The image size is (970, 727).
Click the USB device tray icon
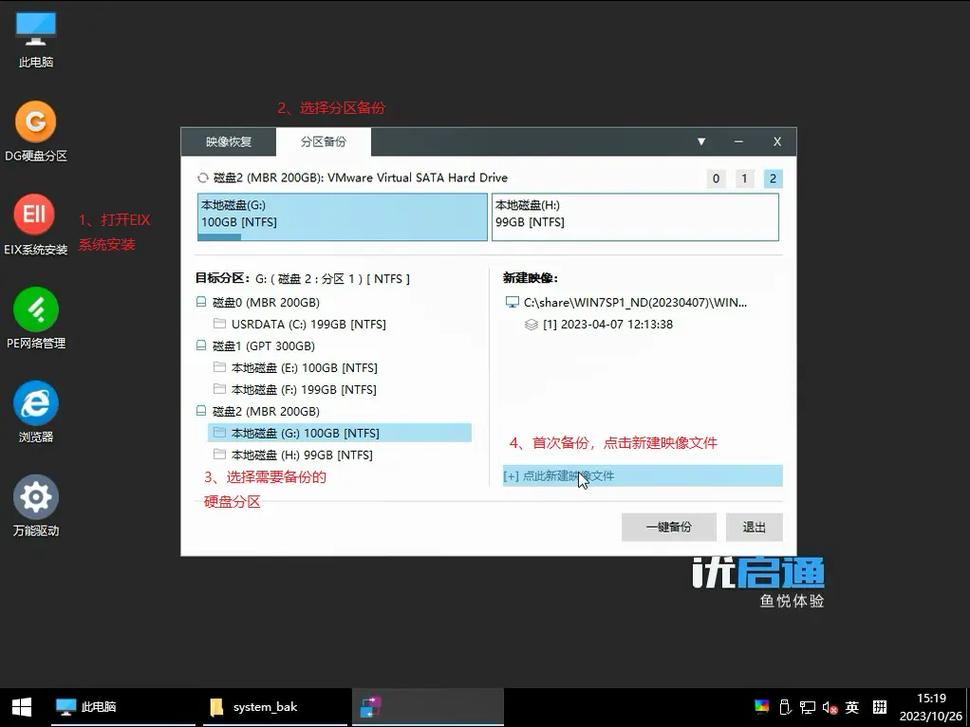click(784, 707)
